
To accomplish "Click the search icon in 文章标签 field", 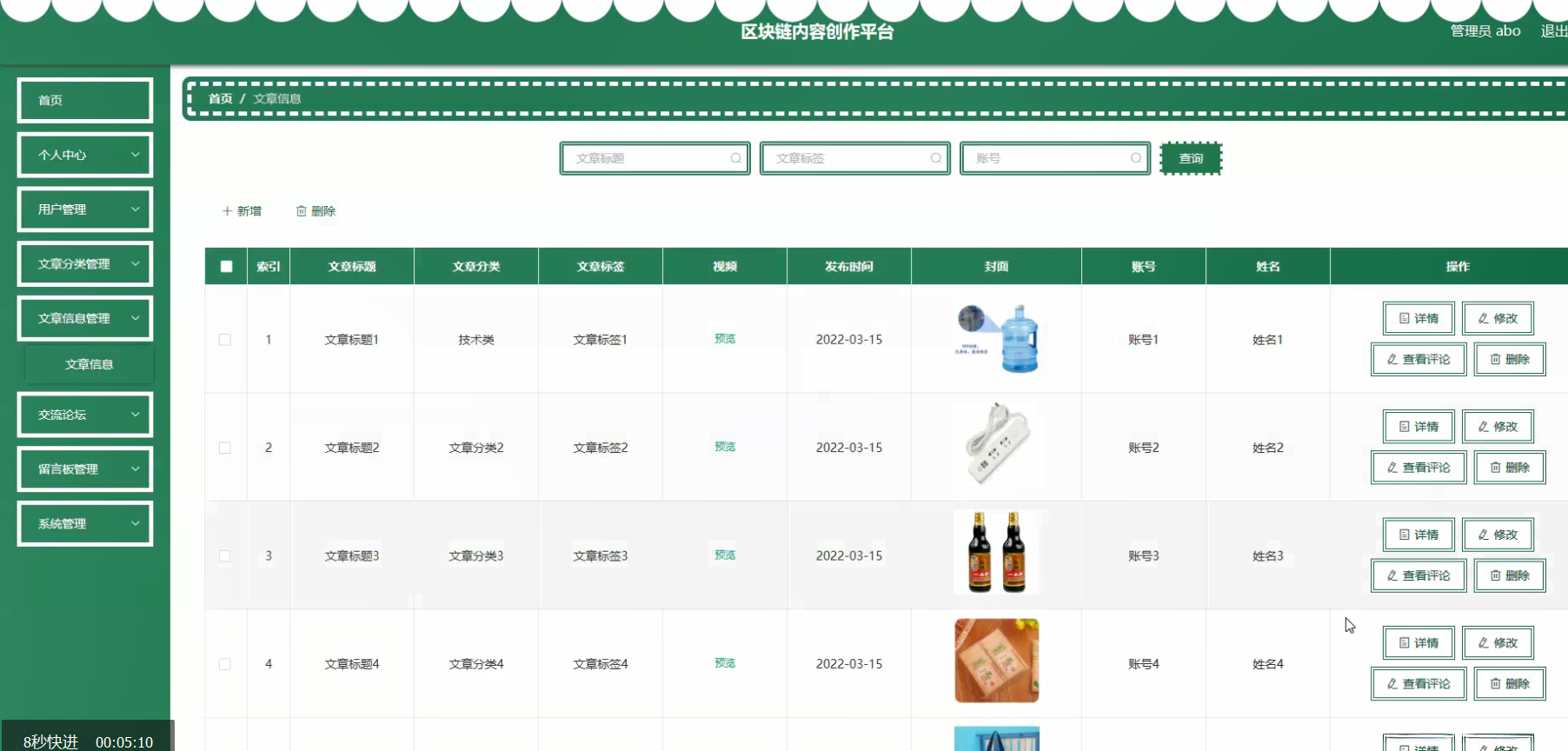I will tap(935, 158).
